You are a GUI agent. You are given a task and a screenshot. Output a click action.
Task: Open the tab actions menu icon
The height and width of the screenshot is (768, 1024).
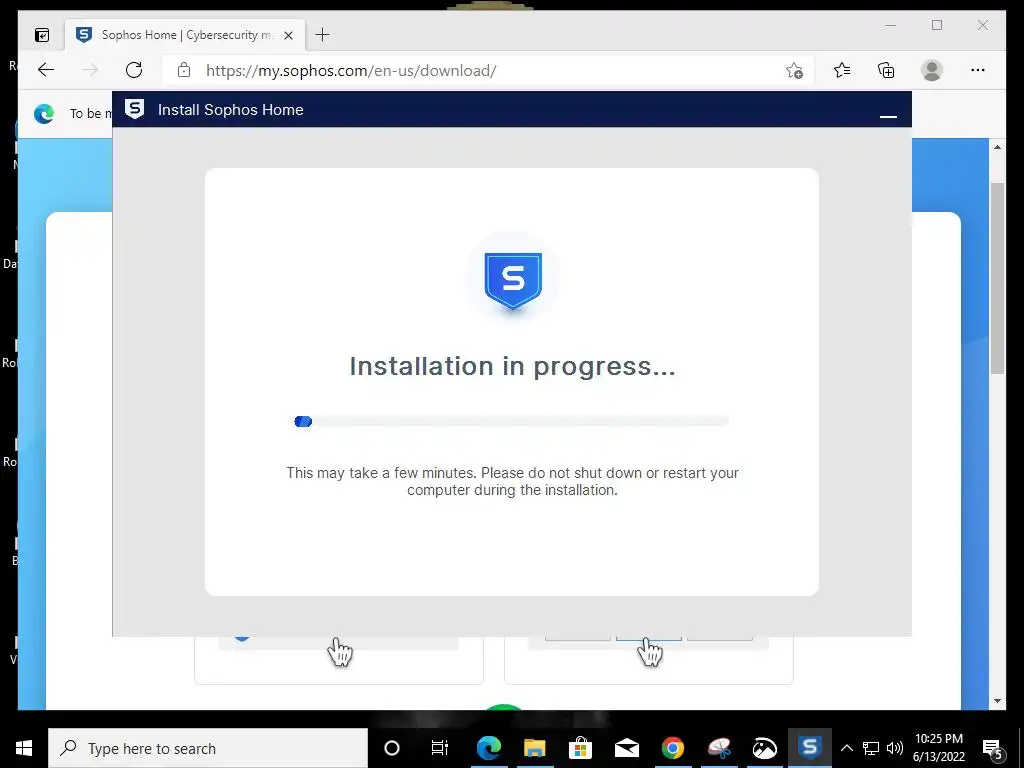[42, 35]
